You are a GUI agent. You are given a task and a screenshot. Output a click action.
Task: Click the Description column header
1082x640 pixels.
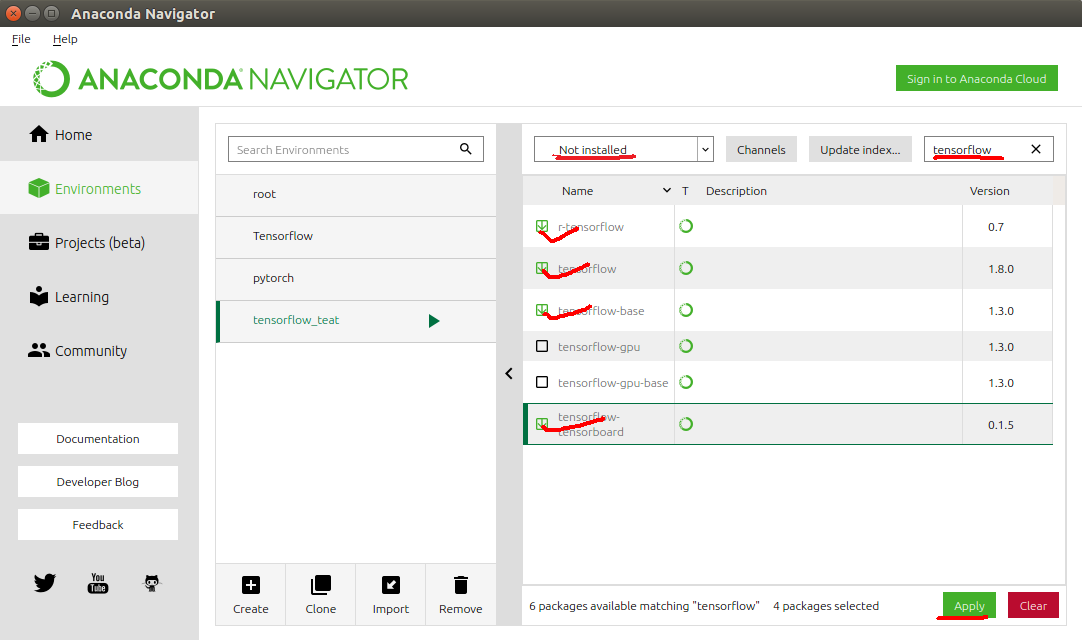click(x=736, y=191)
